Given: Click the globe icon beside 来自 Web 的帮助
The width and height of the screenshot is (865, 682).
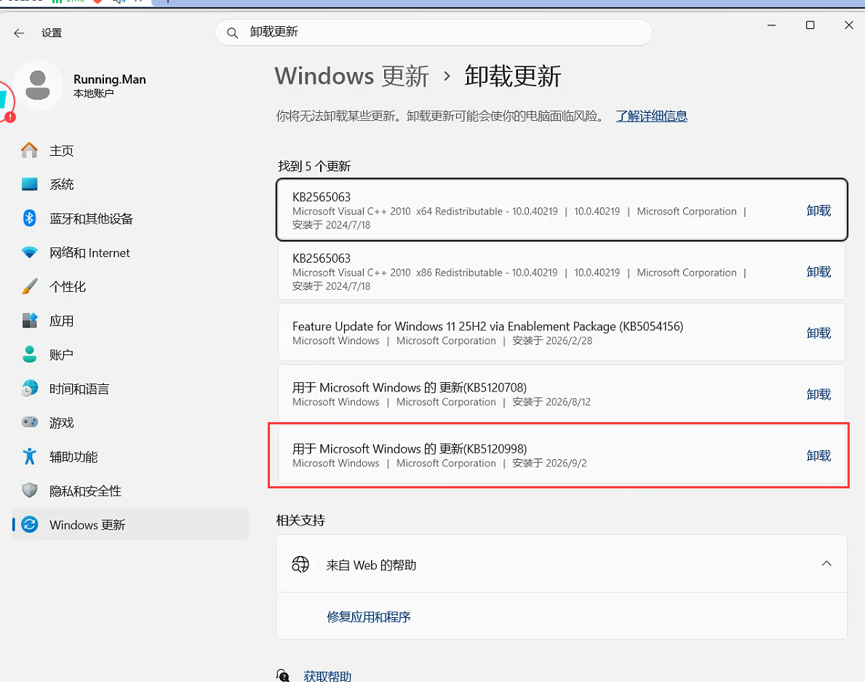Looking at the screenshot, I should 300,564.
